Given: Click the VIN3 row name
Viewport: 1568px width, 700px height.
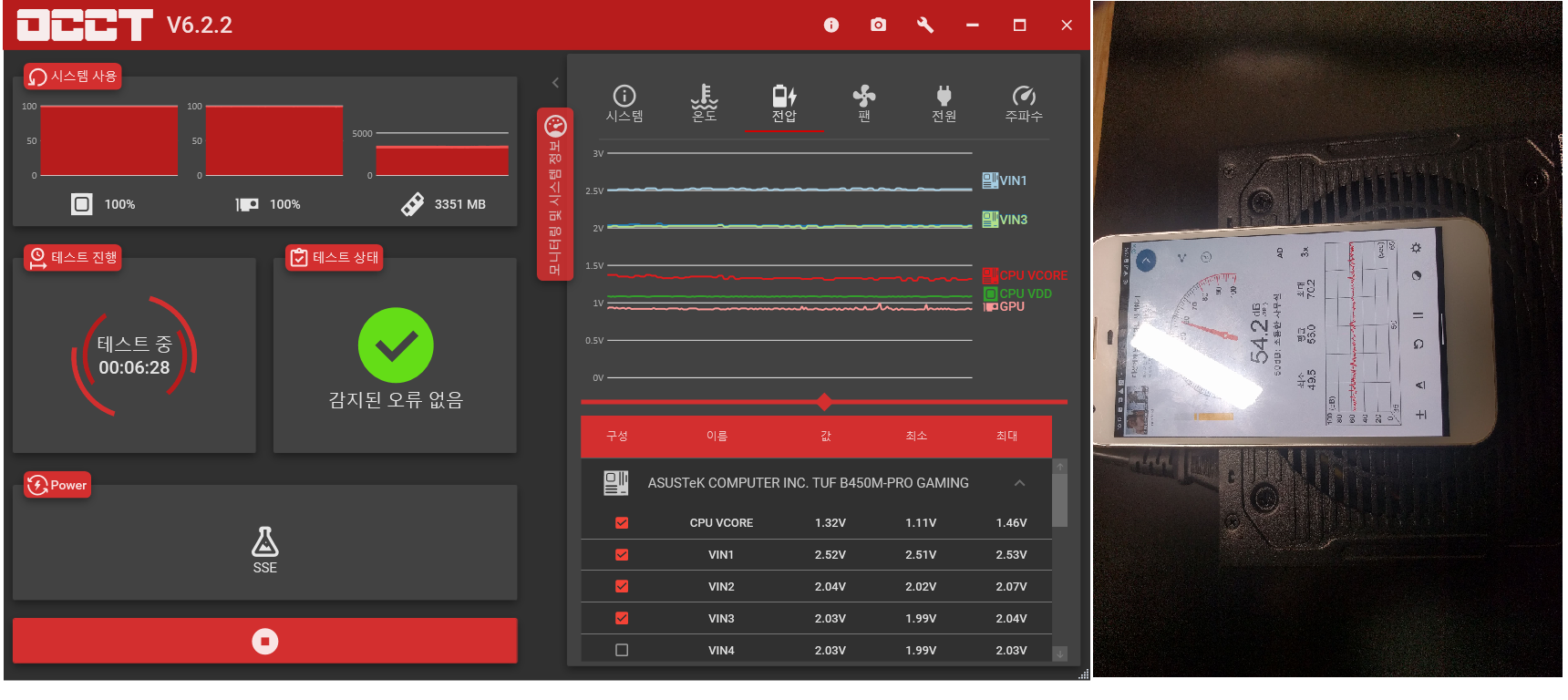Looking at the screenshot, I should [x=721, y=619].
